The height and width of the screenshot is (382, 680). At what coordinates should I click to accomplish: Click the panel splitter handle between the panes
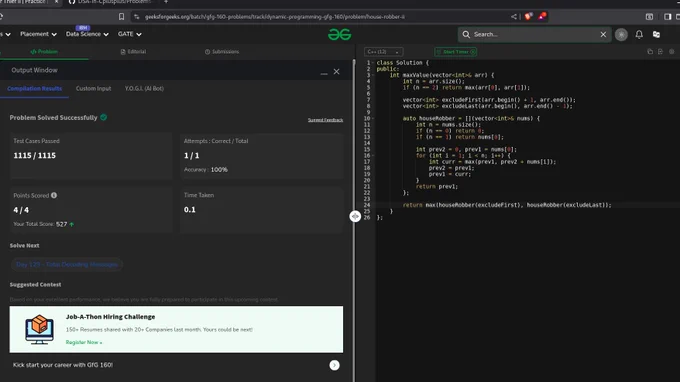tap(355, 216)
